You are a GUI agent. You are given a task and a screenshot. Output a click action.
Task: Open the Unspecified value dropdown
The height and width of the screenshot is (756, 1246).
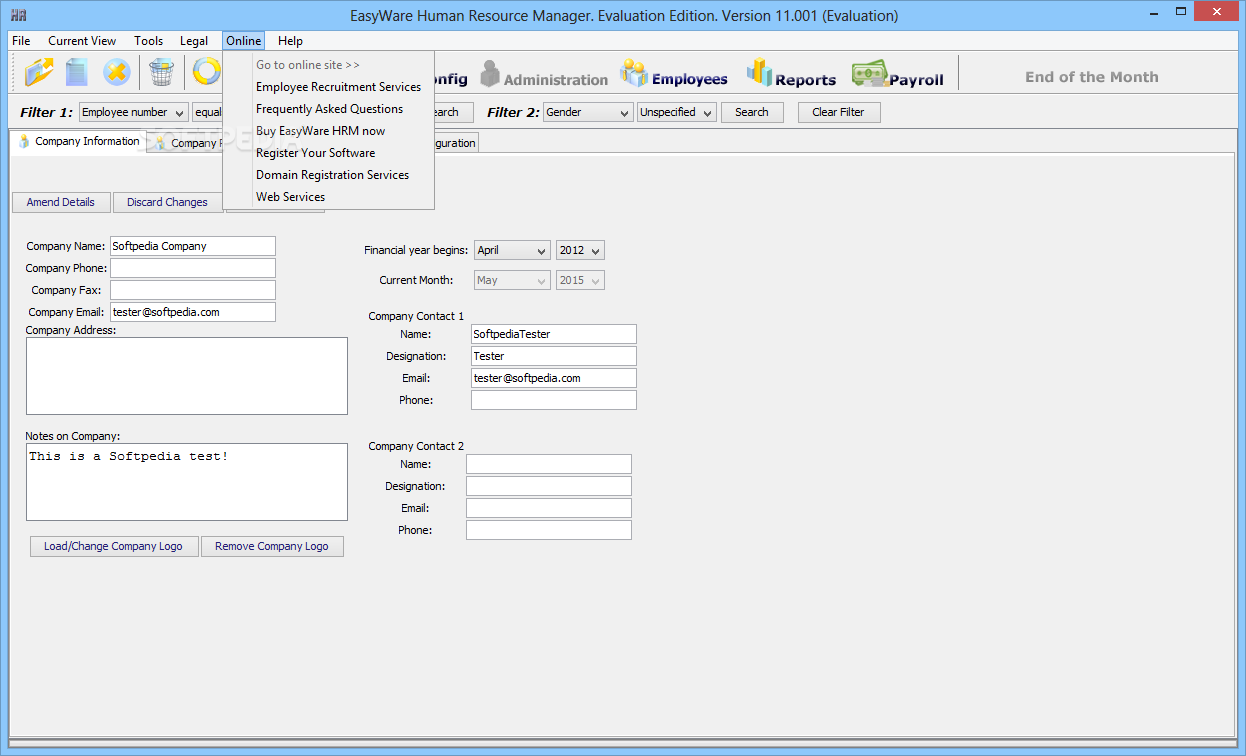(677, 112)
